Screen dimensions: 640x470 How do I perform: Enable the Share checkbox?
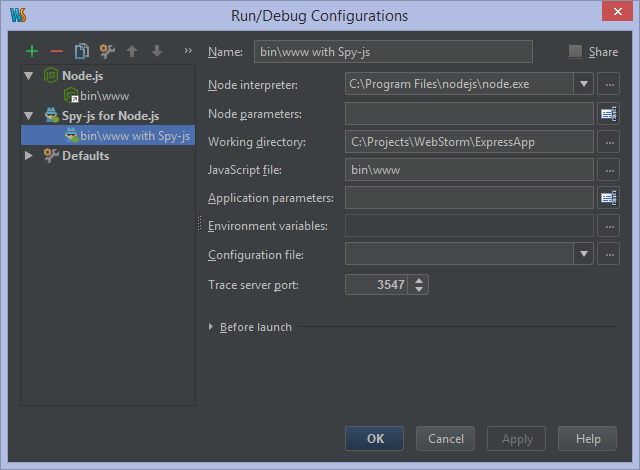point(575,51)
